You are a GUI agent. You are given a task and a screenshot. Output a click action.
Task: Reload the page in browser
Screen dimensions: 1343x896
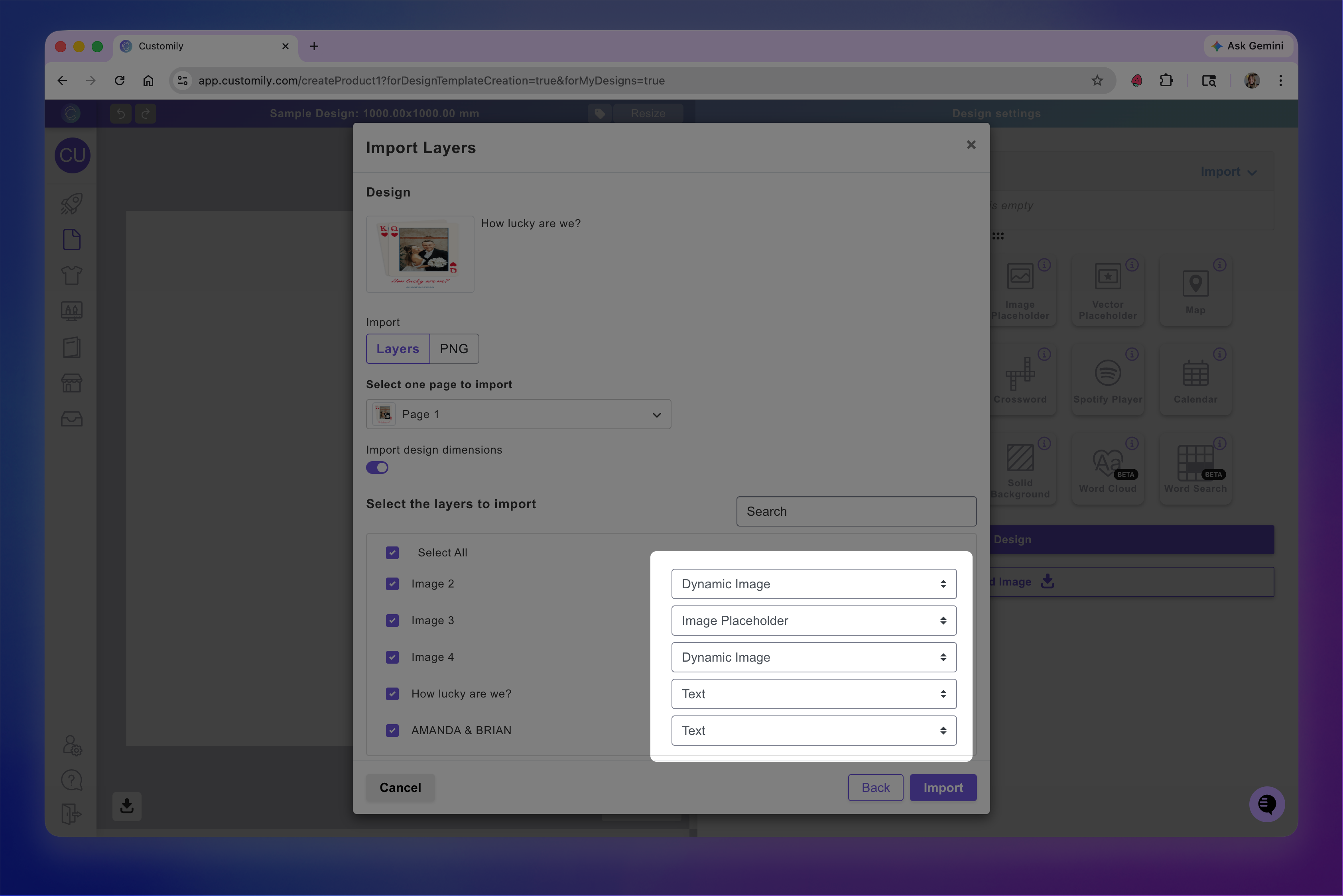[x=120, y=81]
